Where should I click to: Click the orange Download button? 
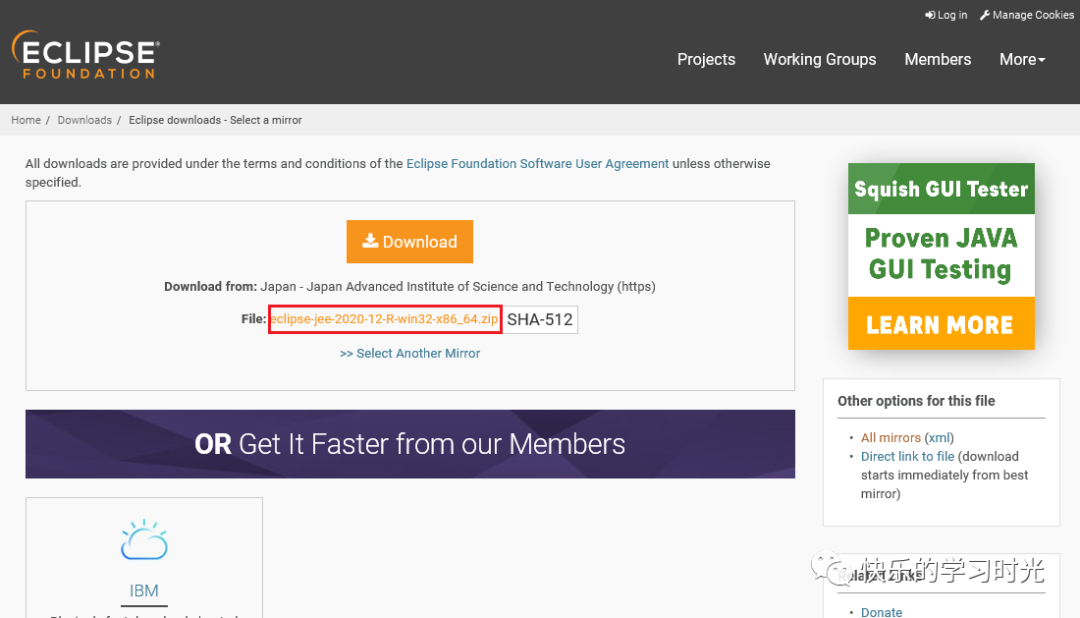point(410,241)
